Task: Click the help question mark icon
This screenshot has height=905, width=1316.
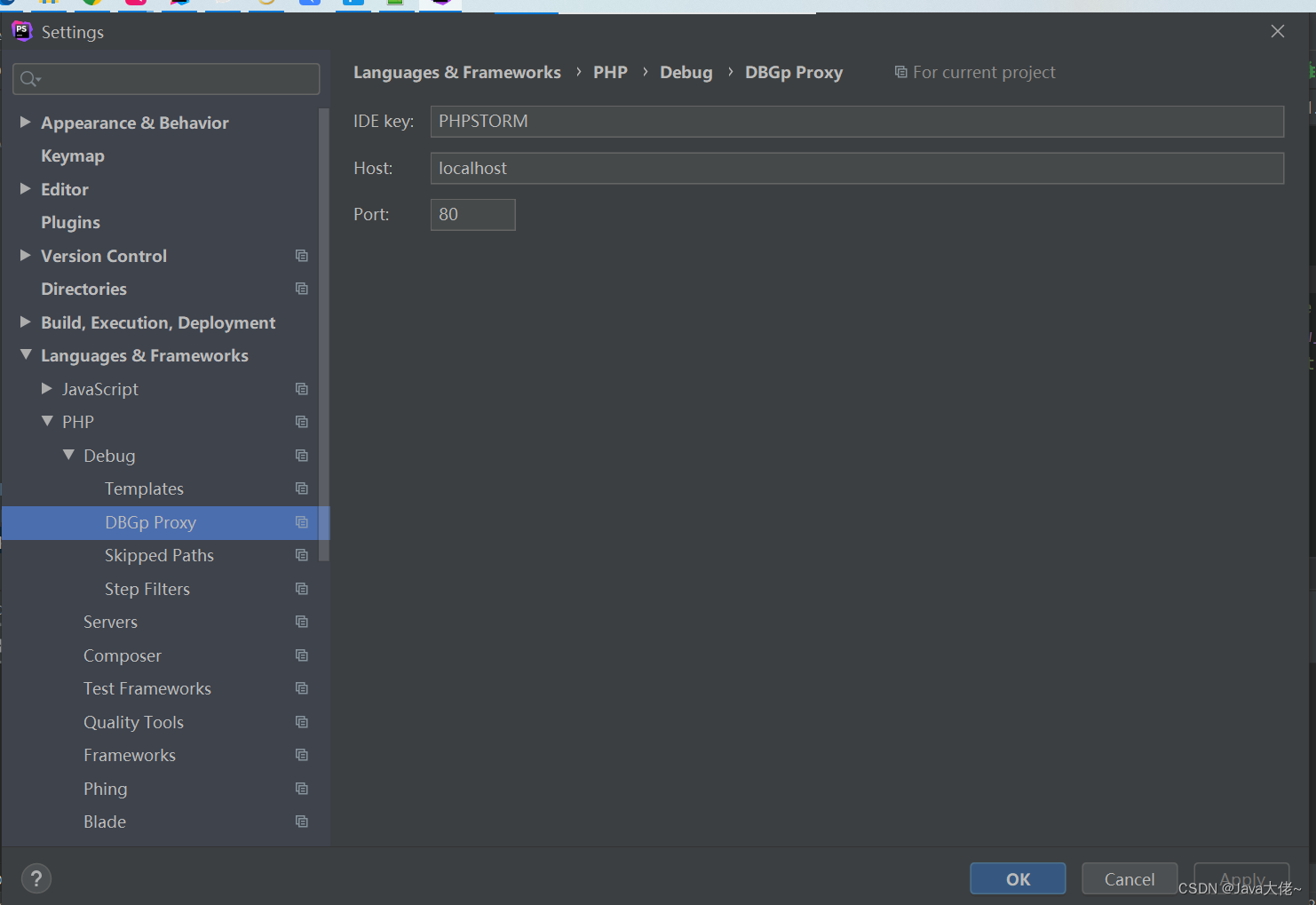Action: 36,878
